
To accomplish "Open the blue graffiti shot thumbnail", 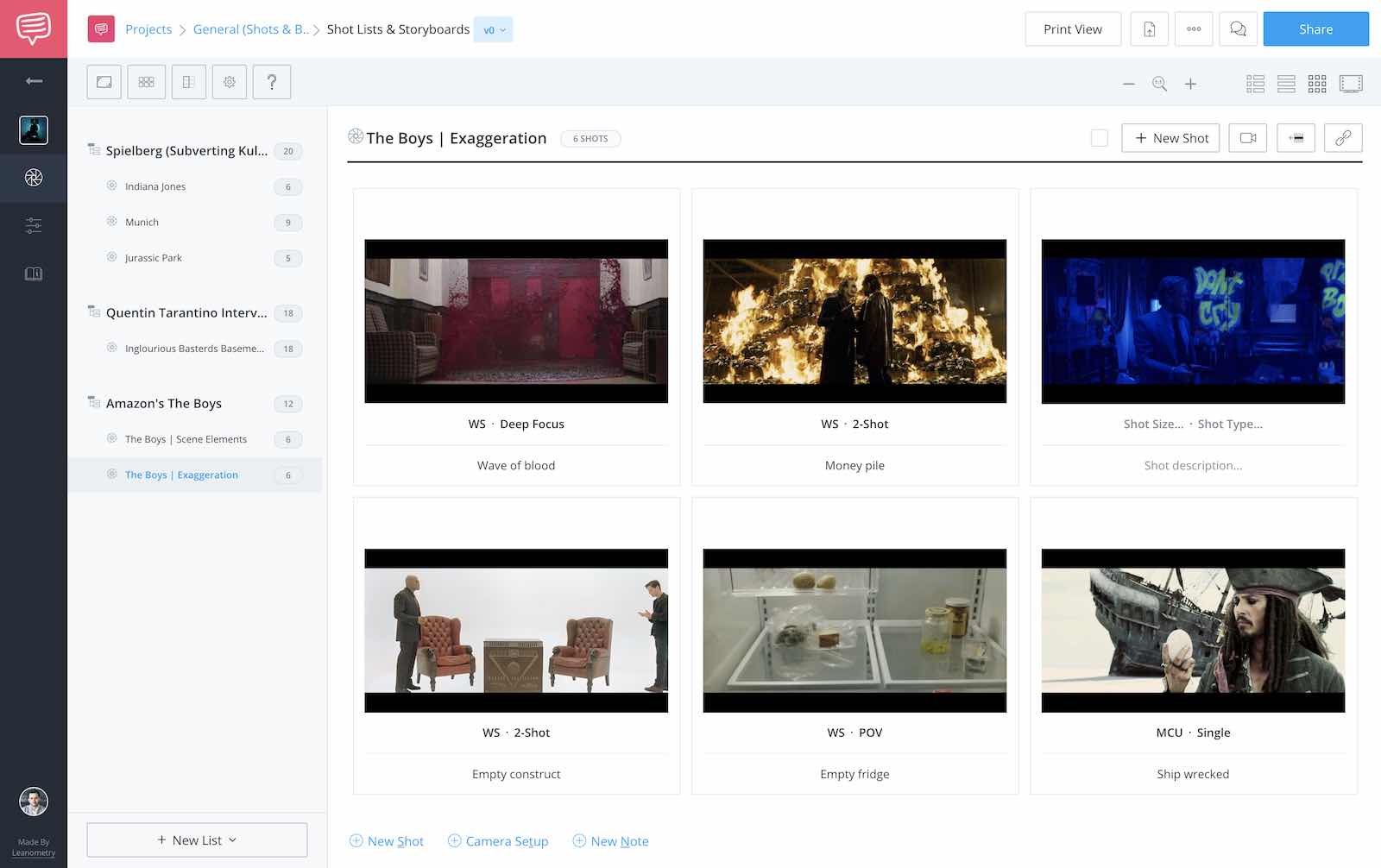I will tap(1193, 321).
